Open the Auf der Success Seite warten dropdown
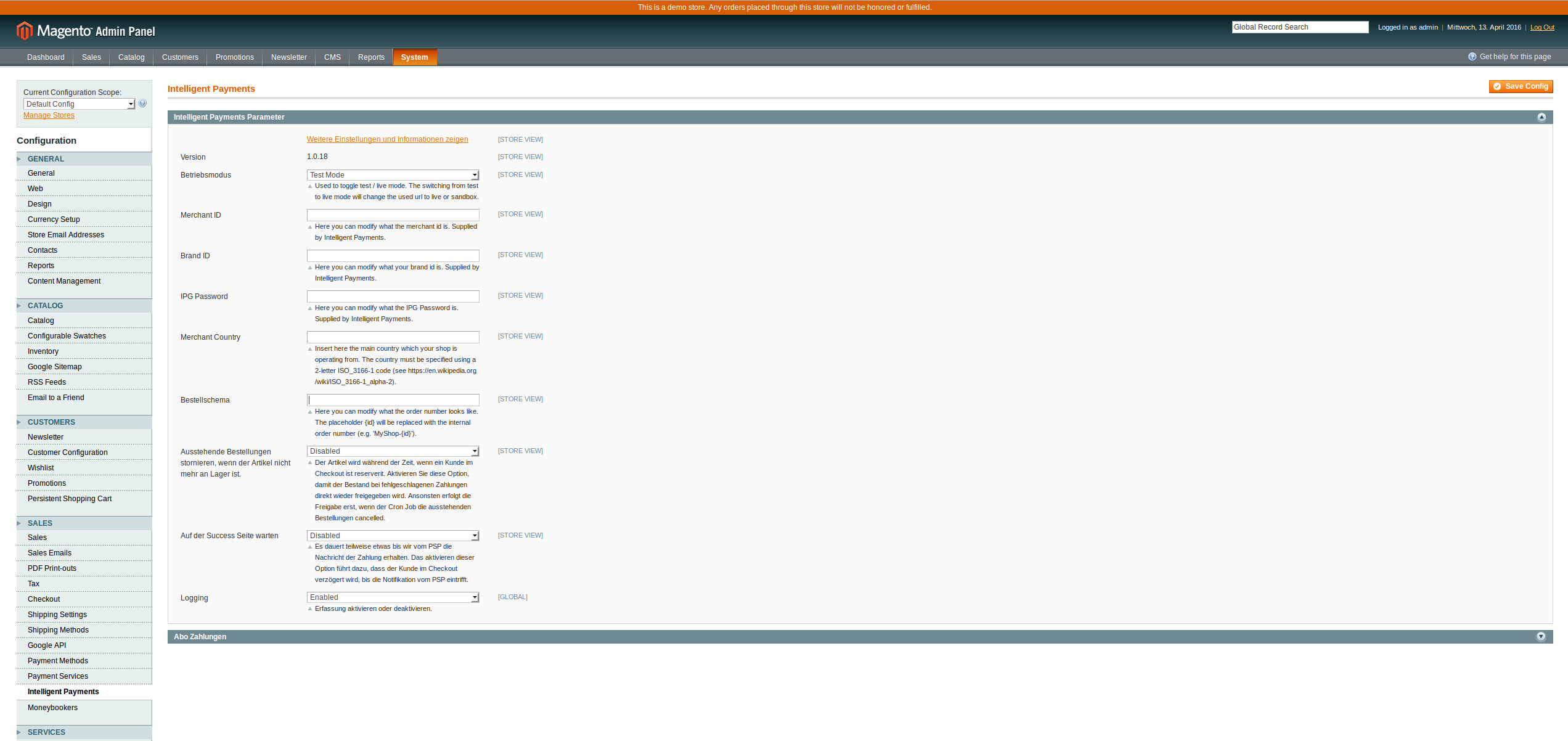This screenshot has height=741, width=1568. coord(393,536)
